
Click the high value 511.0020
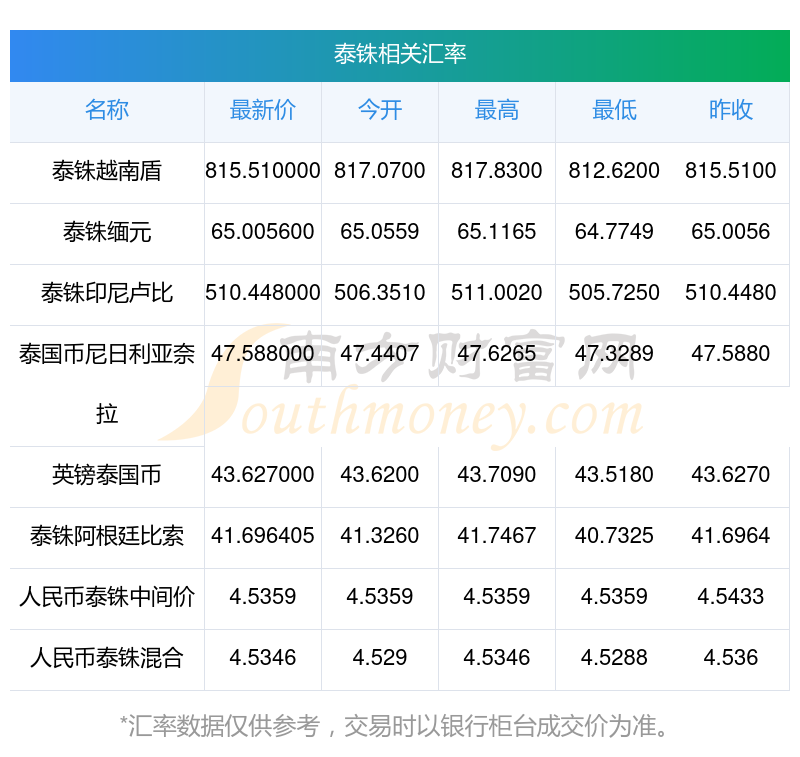[x=496, y=293]
